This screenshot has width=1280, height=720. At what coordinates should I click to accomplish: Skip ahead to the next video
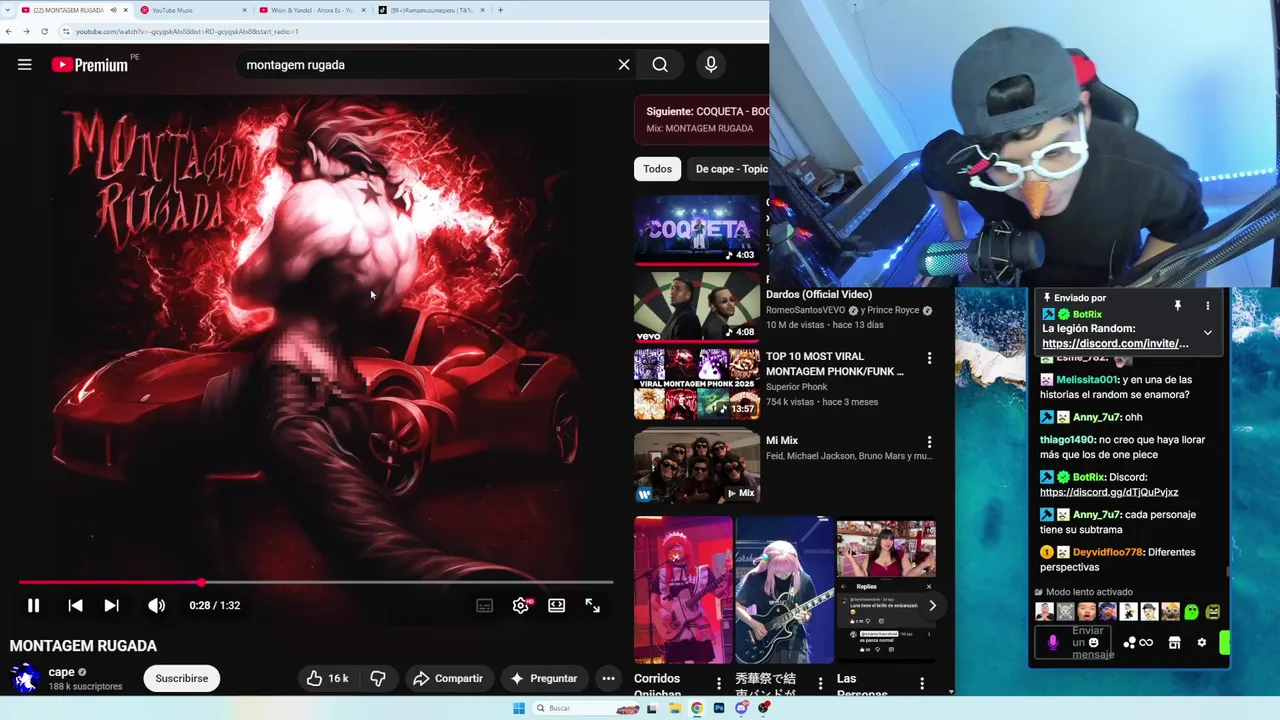click(x=112, y=605)
